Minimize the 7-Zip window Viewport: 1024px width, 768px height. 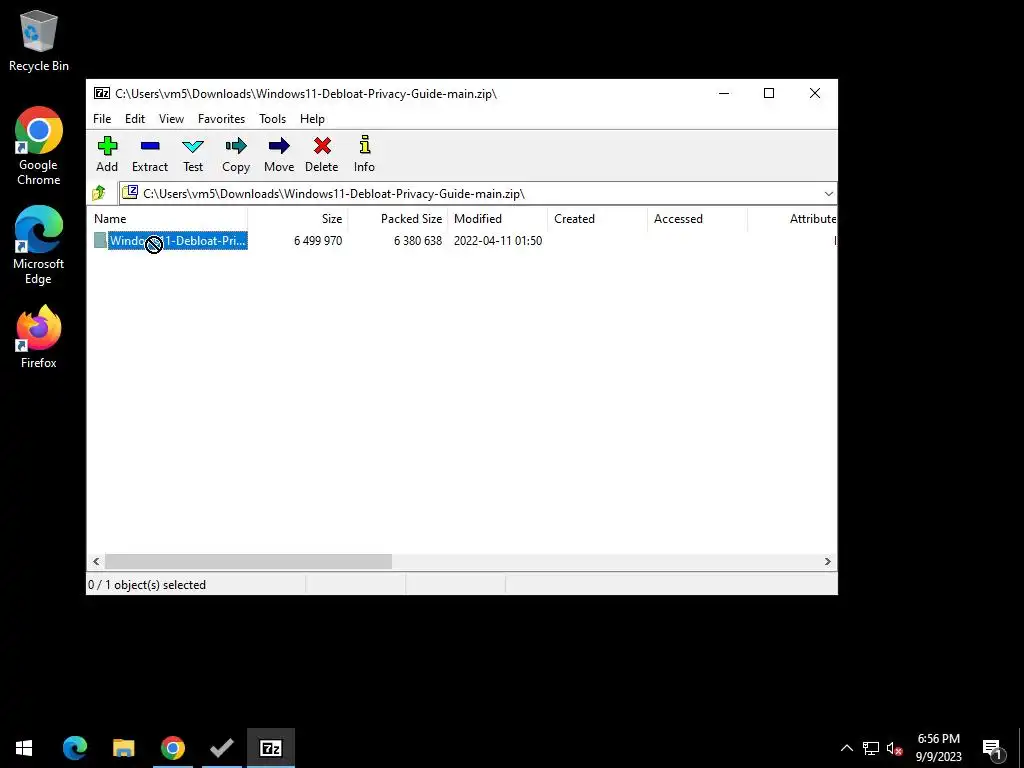coord(724,93)
